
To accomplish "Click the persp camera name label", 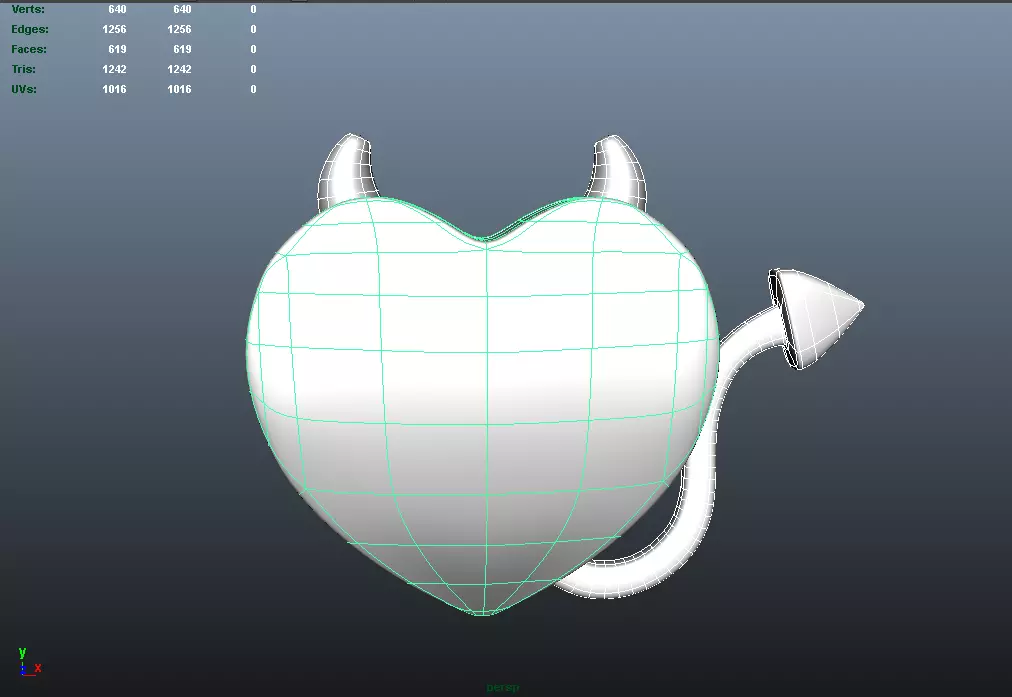I will (x=502, y=687).
